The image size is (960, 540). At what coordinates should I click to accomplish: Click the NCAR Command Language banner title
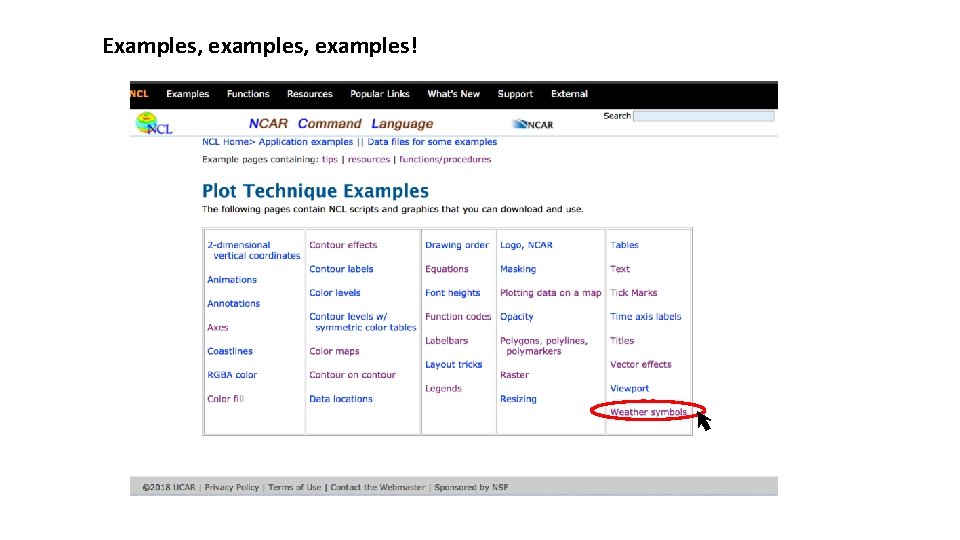pos(340,123)
